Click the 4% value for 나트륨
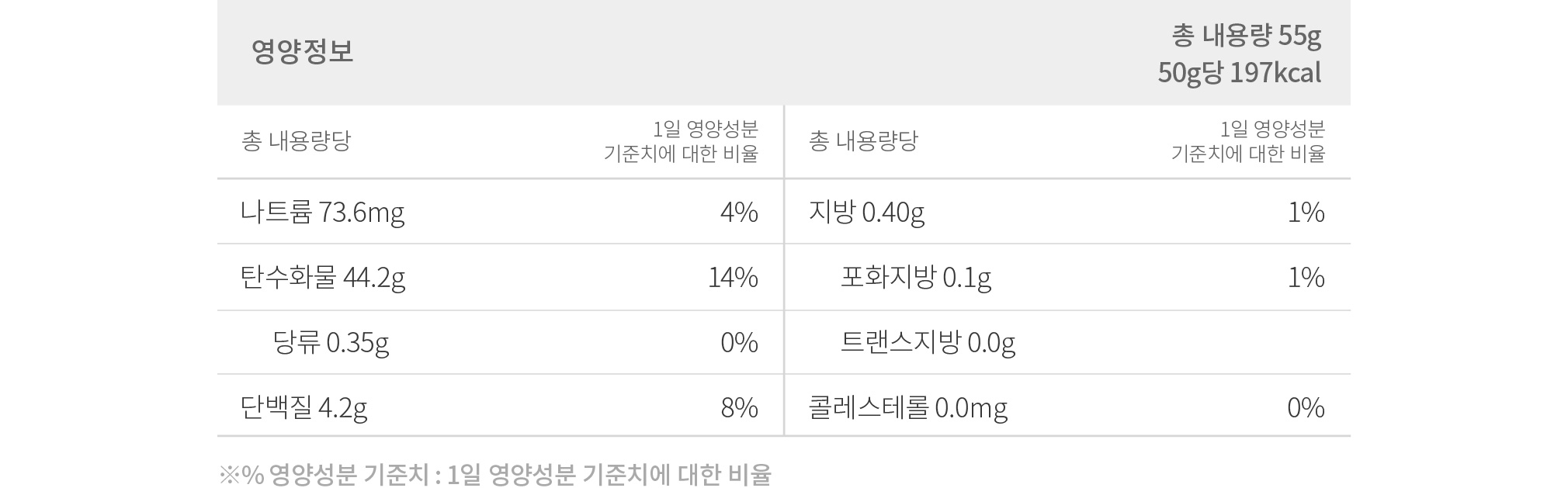Viewport: 1568px width, 488px height. [739, 213]
